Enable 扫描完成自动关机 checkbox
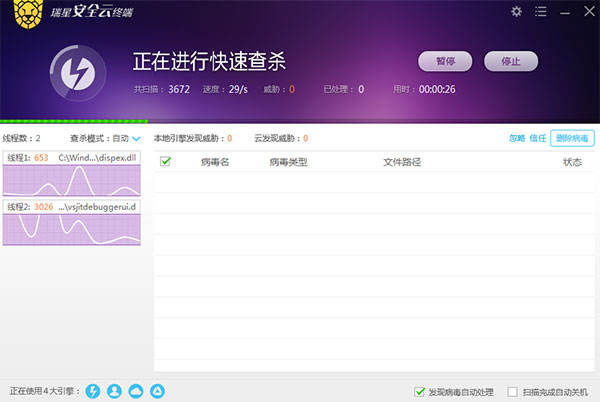600x402 pixels. click(x=513, y=391)
